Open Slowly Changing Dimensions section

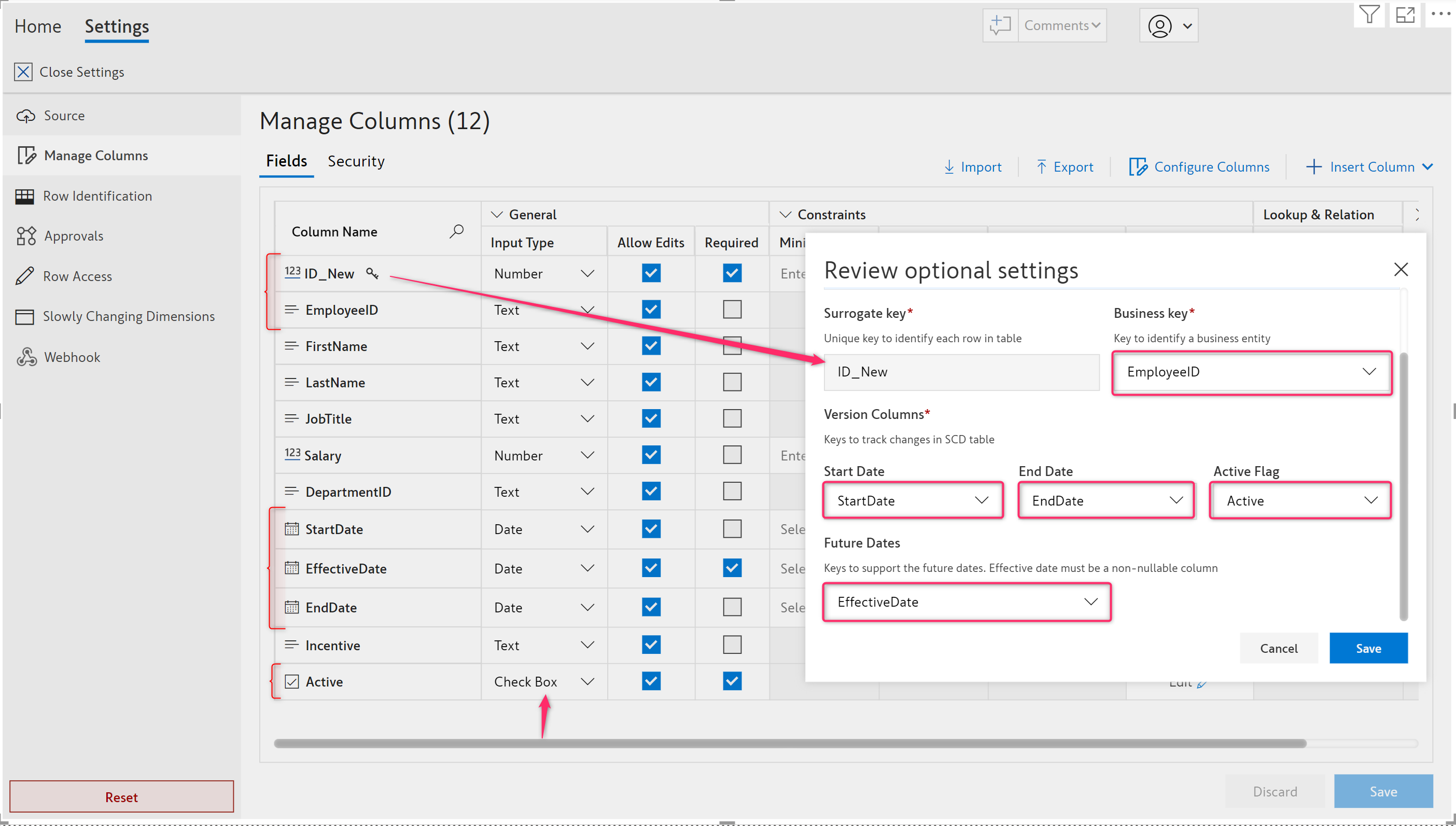click(x=128, y=316)
